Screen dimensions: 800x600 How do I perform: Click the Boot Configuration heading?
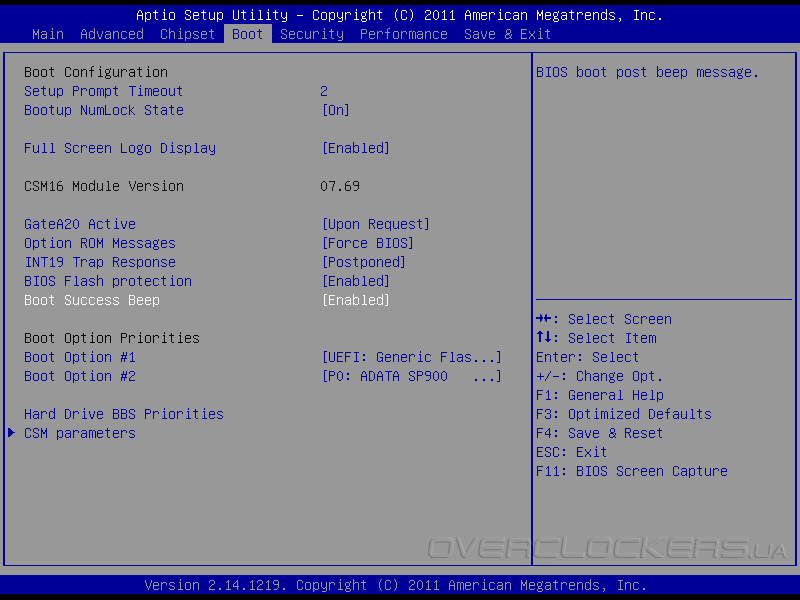(96, 72)
